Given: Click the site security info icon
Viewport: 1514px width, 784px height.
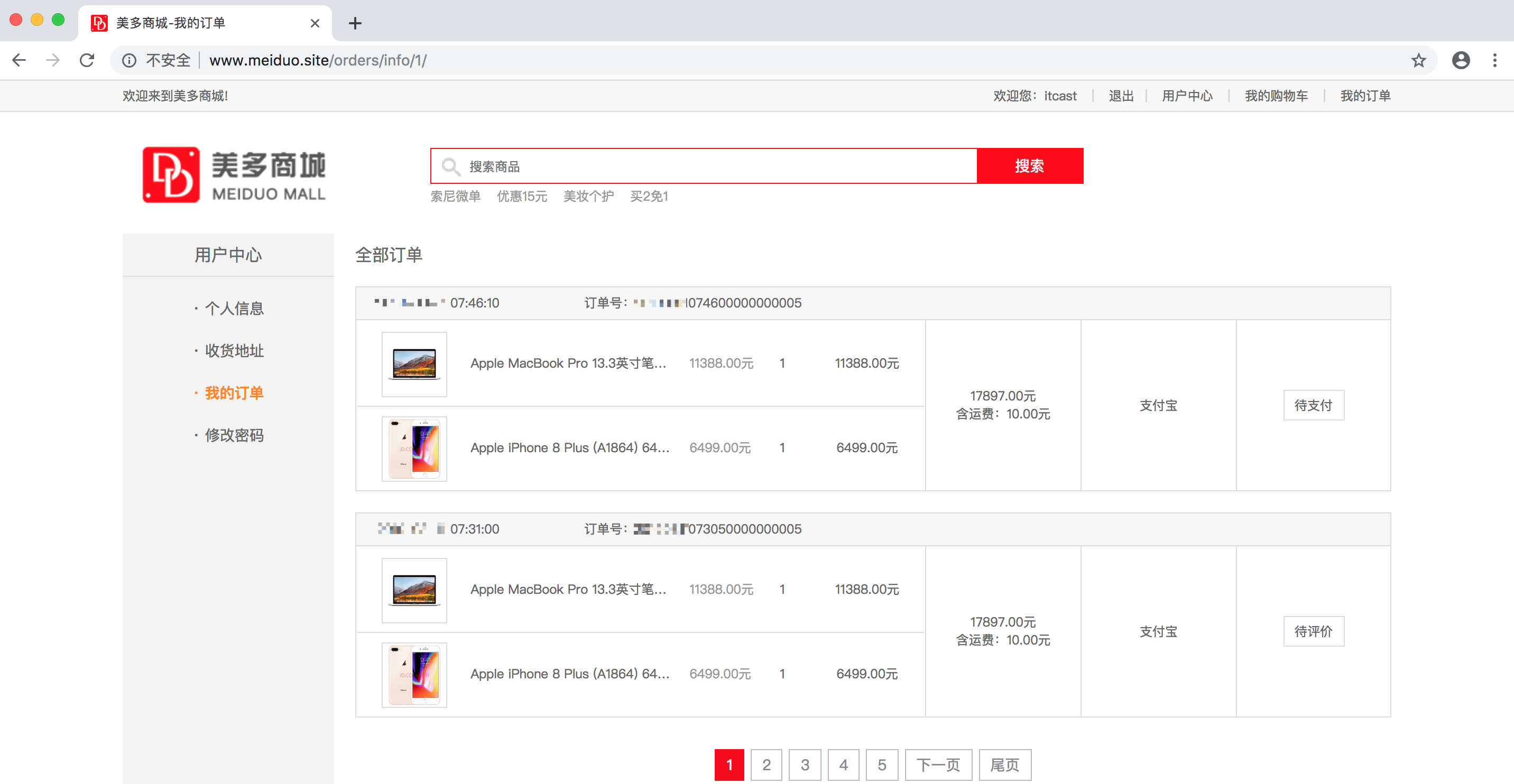Looking at the screenshot, I should point(130,60).
